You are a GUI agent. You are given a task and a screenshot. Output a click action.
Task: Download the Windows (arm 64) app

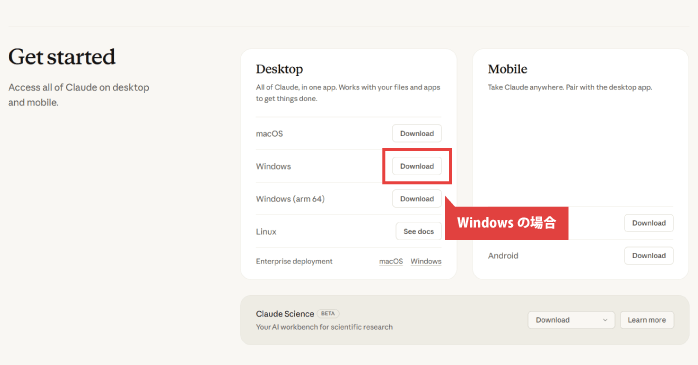pos(417,199)
